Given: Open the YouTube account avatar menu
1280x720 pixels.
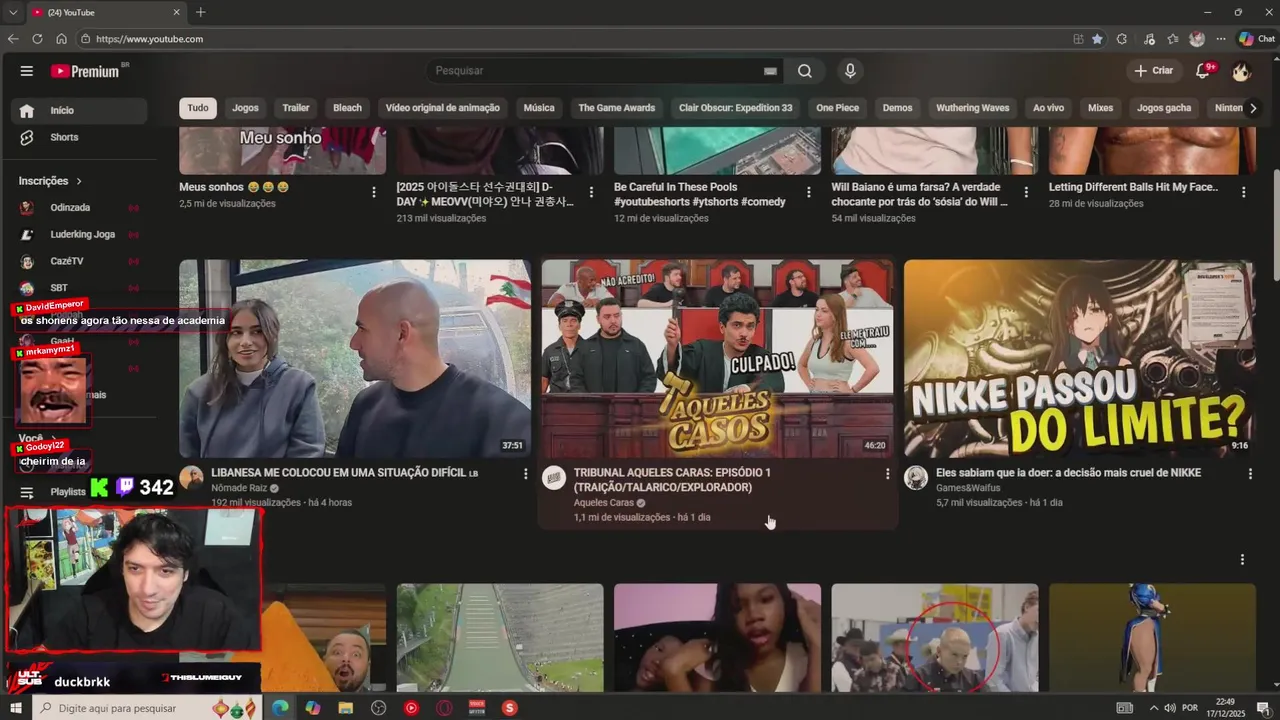Looking at the screenshot, I should [x=1241, y=71].
